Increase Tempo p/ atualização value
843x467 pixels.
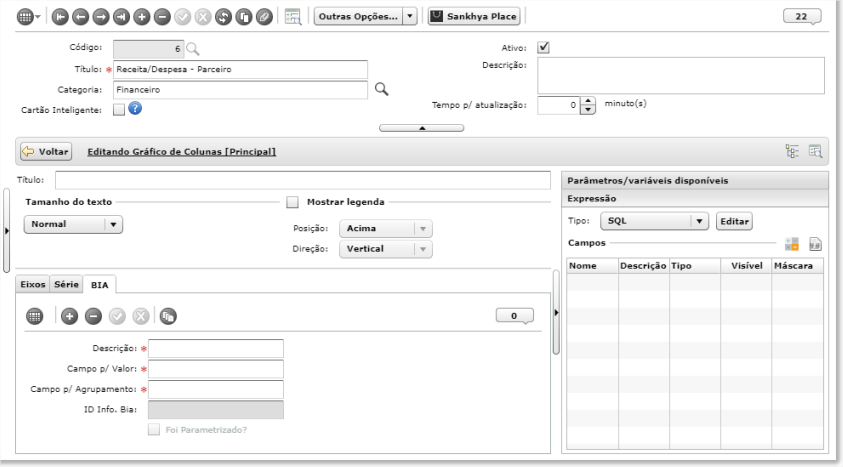(x=588, y=100)
